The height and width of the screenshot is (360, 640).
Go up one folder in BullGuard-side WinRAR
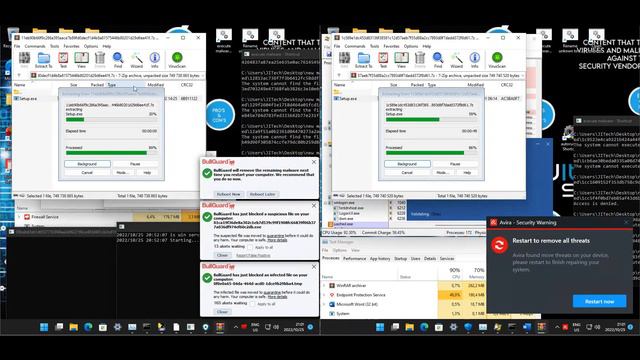[x=19, y=76]
